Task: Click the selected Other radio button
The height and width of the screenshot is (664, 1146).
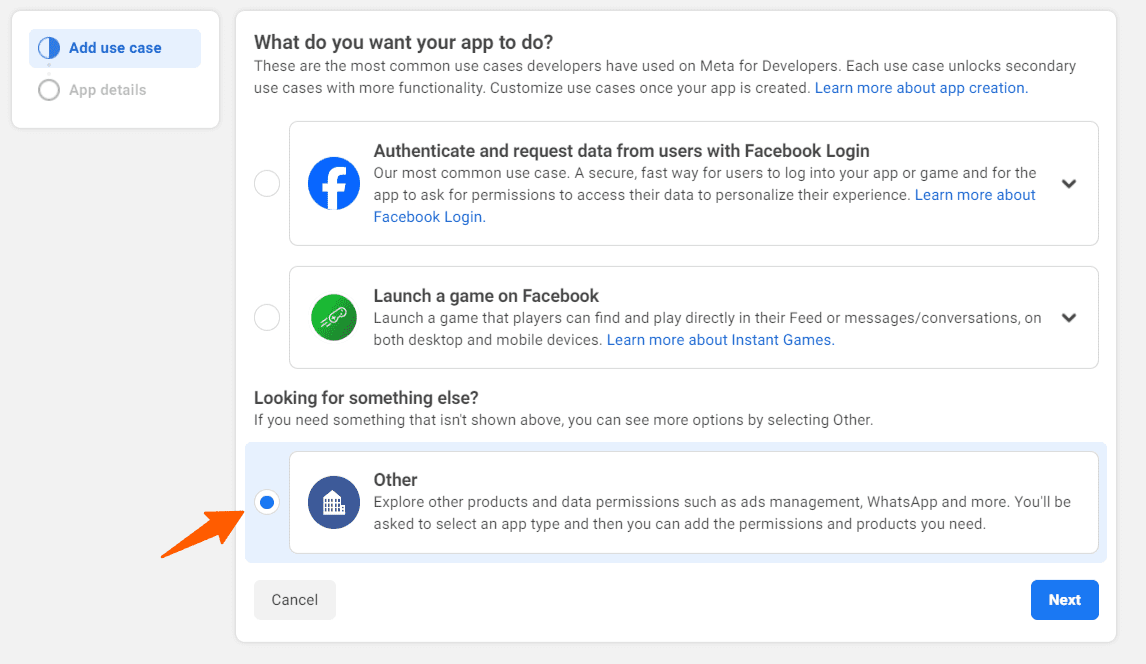Action: [267, 502]
